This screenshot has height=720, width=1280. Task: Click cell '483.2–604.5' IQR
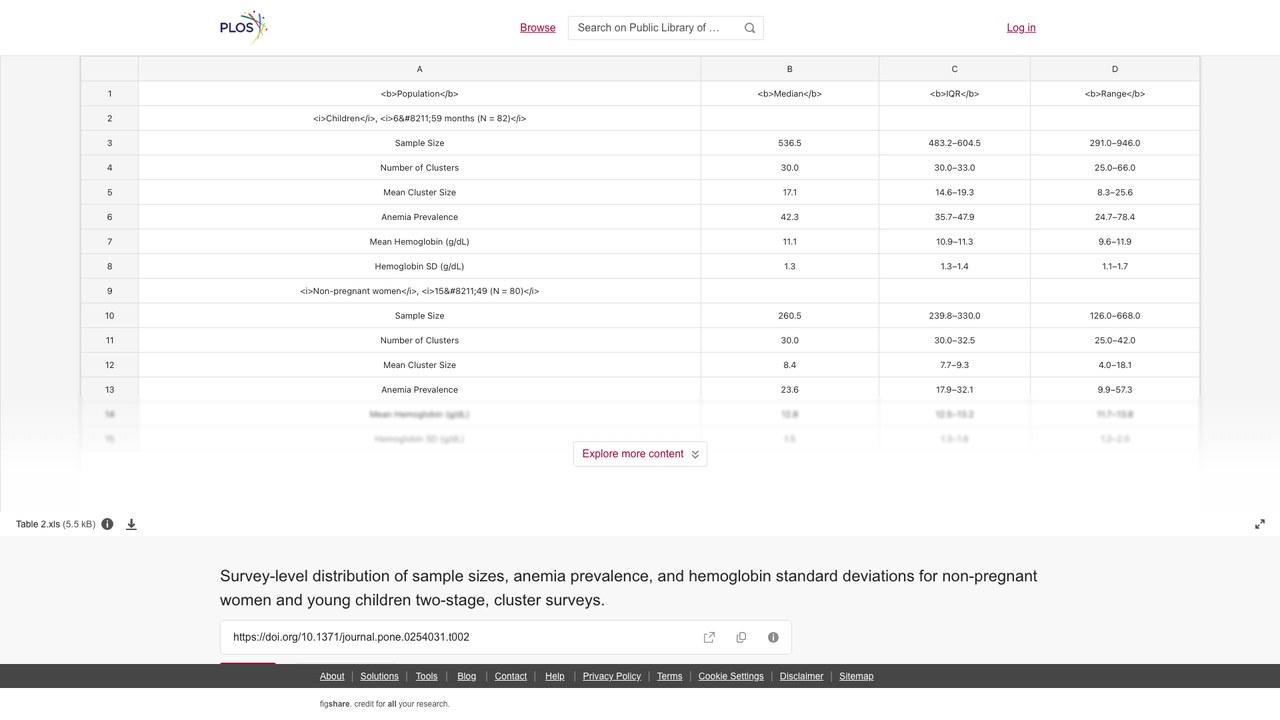pyautogui.click(x=954, y=143)
